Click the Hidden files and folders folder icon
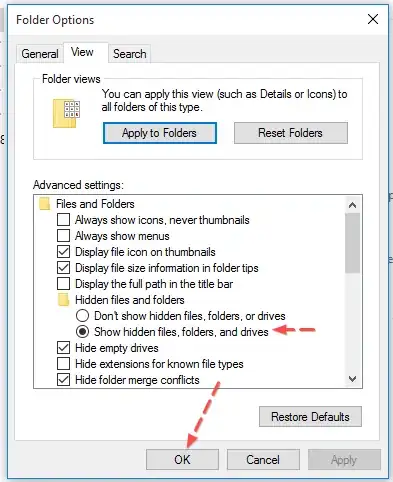Image resolution: width=393 pixels, height=482 pixels. [63, 300]
